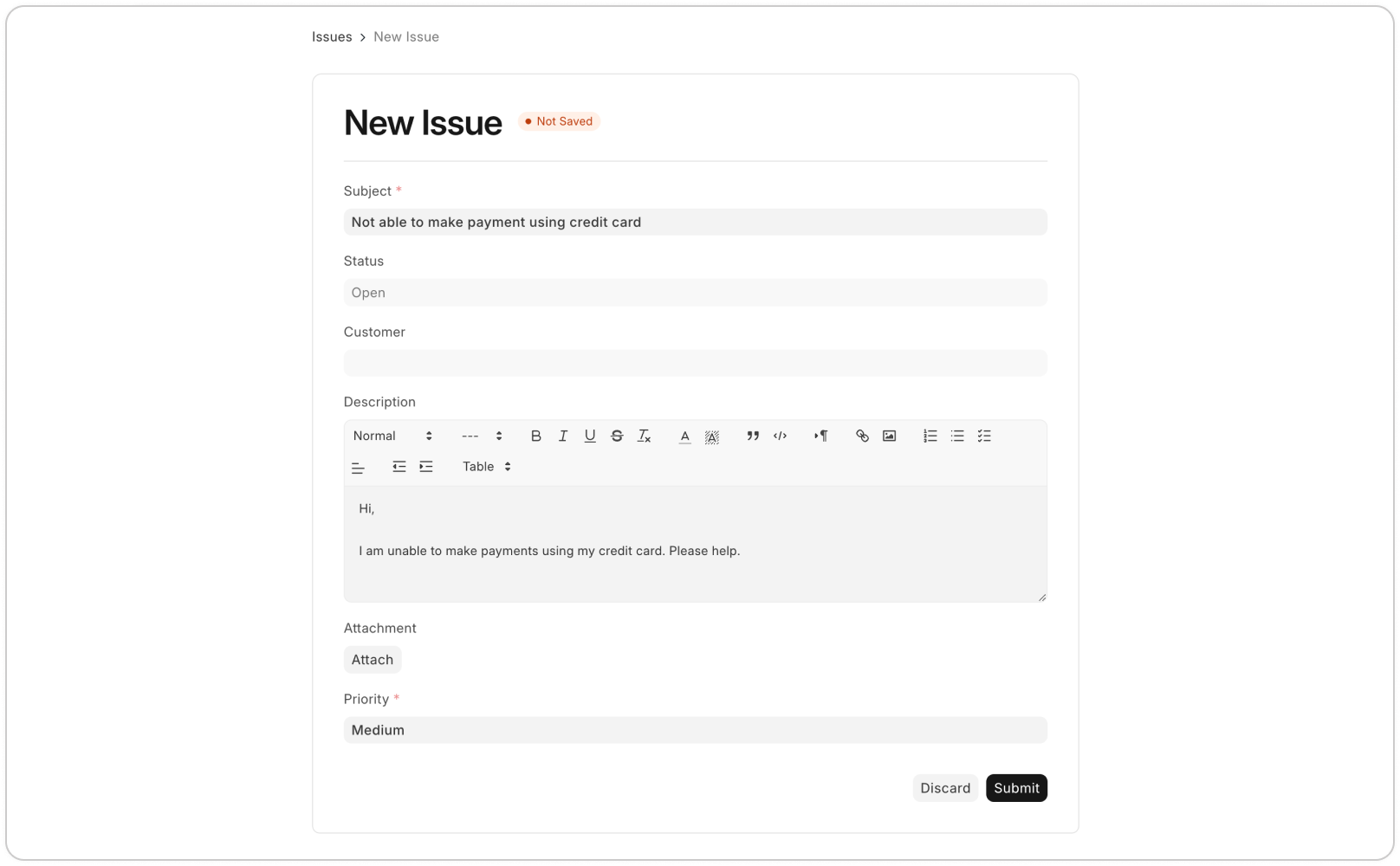
Task: Click the New Issue breadcrumb item
Action: pos(406,36)
